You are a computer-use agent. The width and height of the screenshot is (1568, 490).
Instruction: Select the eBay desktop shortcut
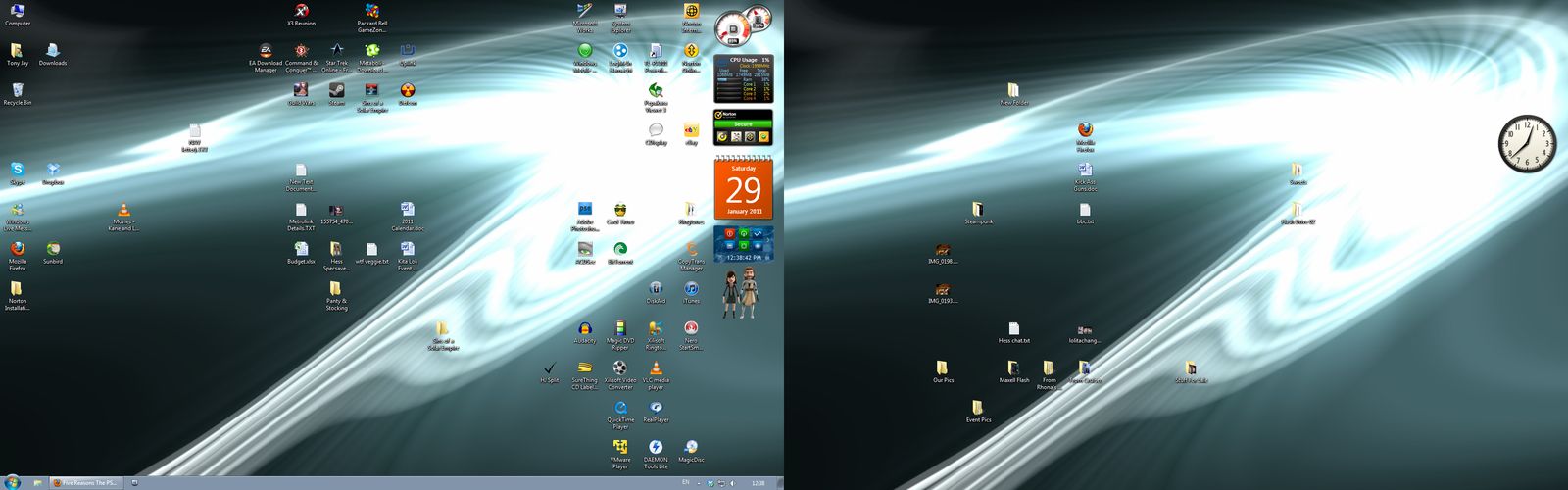point(691,134)
